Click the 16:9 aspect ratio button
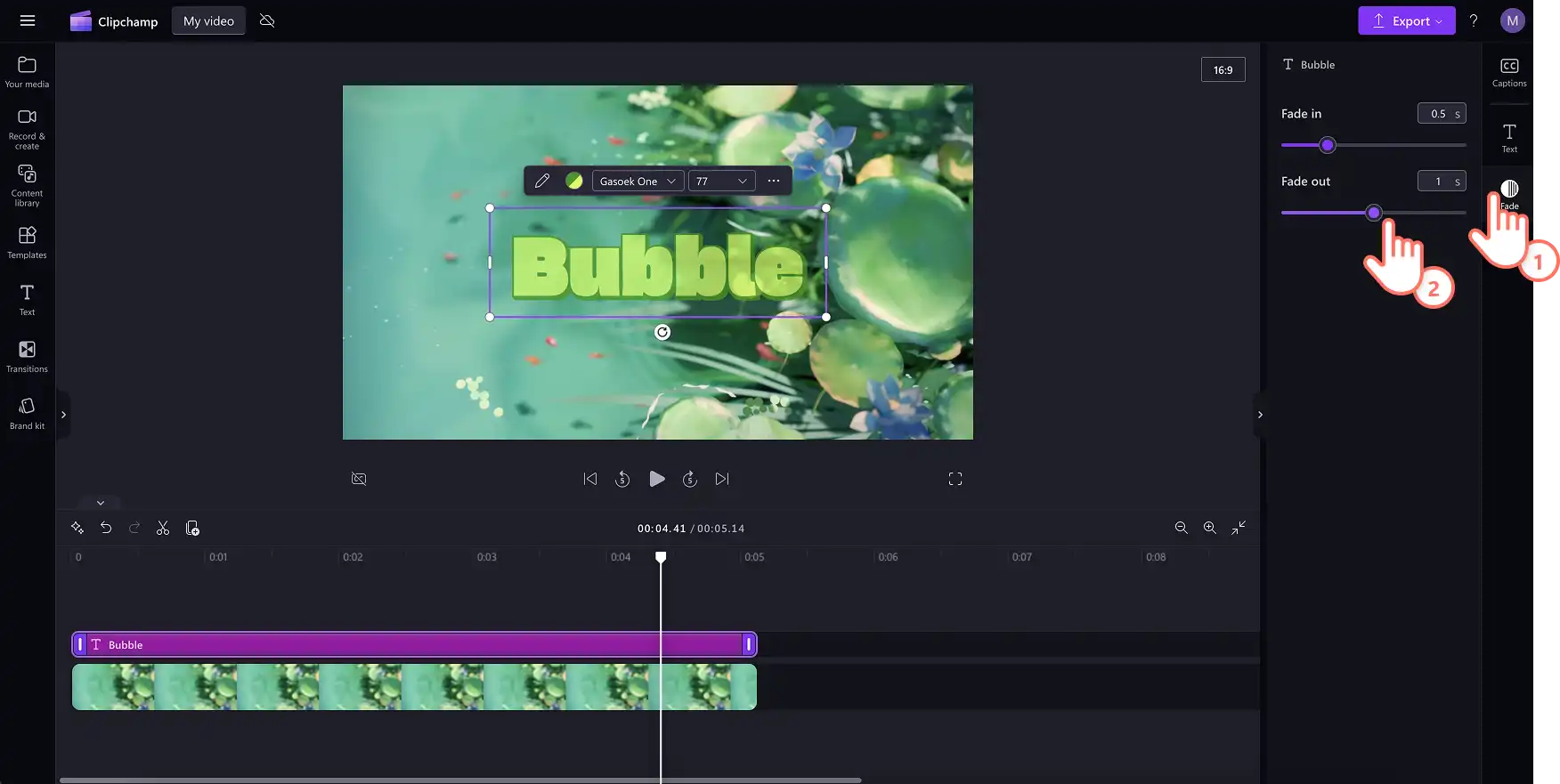This screenshot has height=784, width=1560. 1223,69
